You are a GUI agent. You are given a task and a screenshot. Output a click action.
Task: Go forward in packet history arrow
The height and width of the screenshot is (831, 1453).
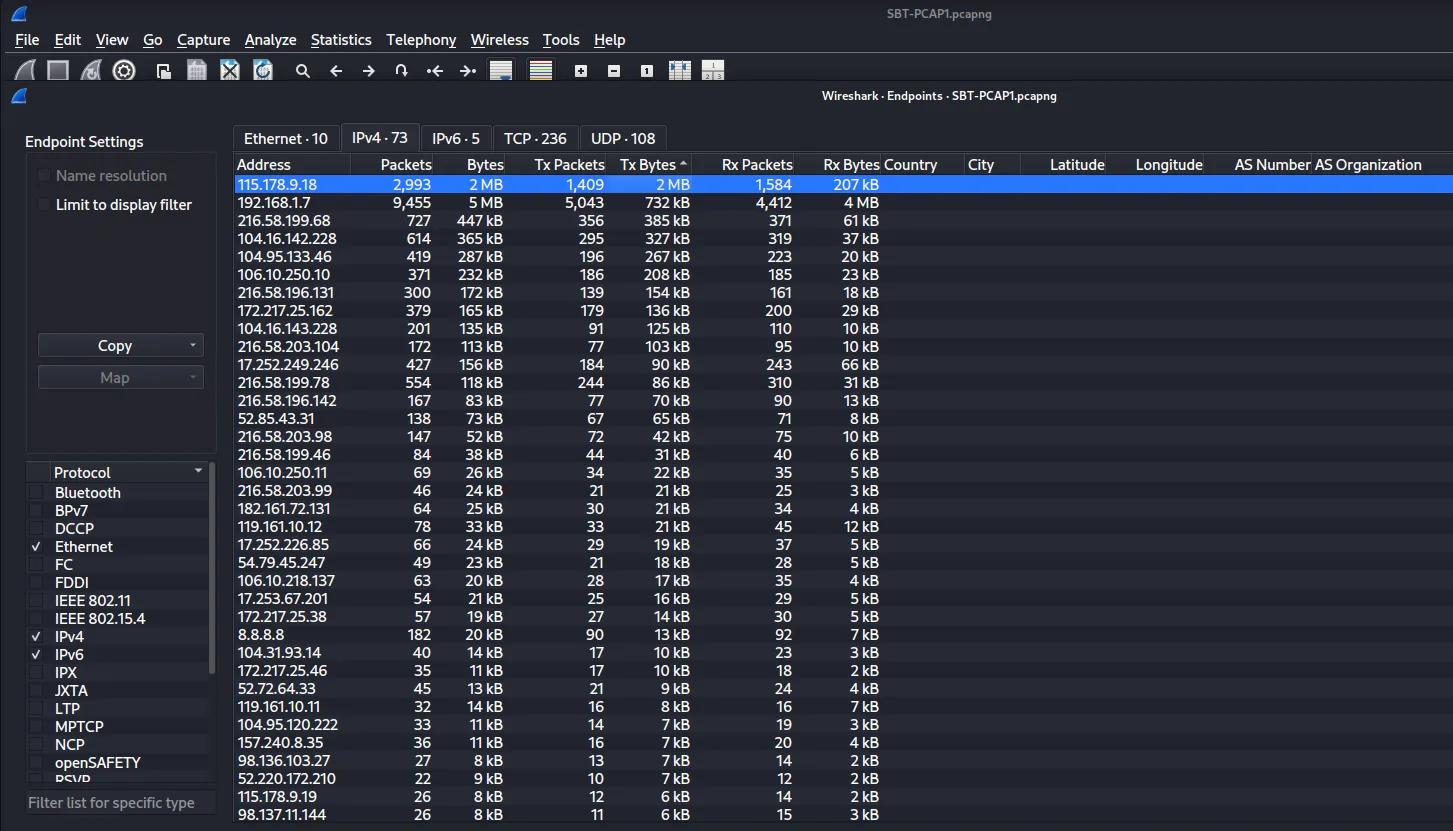(x=369, y=71)
